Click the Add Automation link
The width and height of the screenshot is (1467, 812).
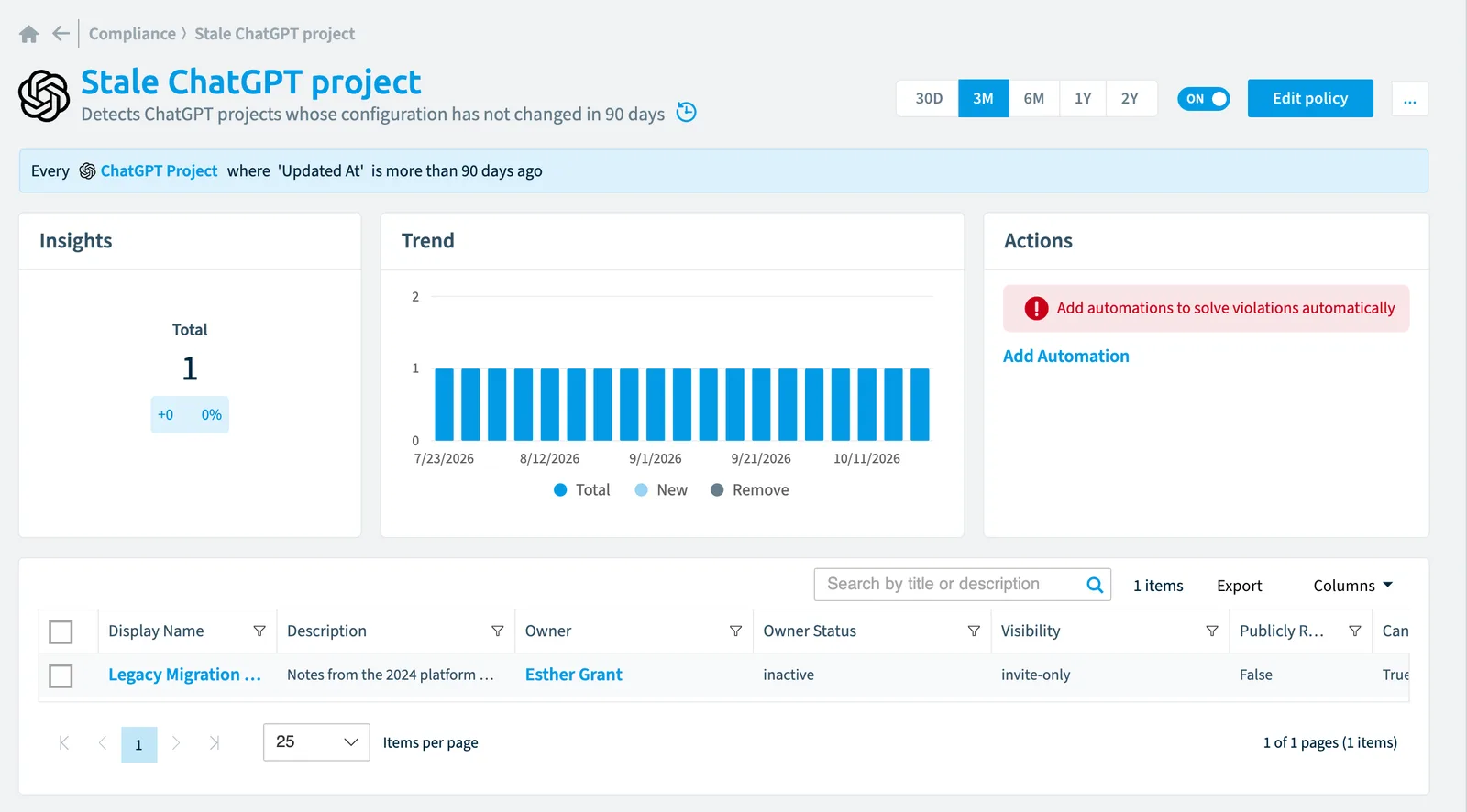point(1066,357)
